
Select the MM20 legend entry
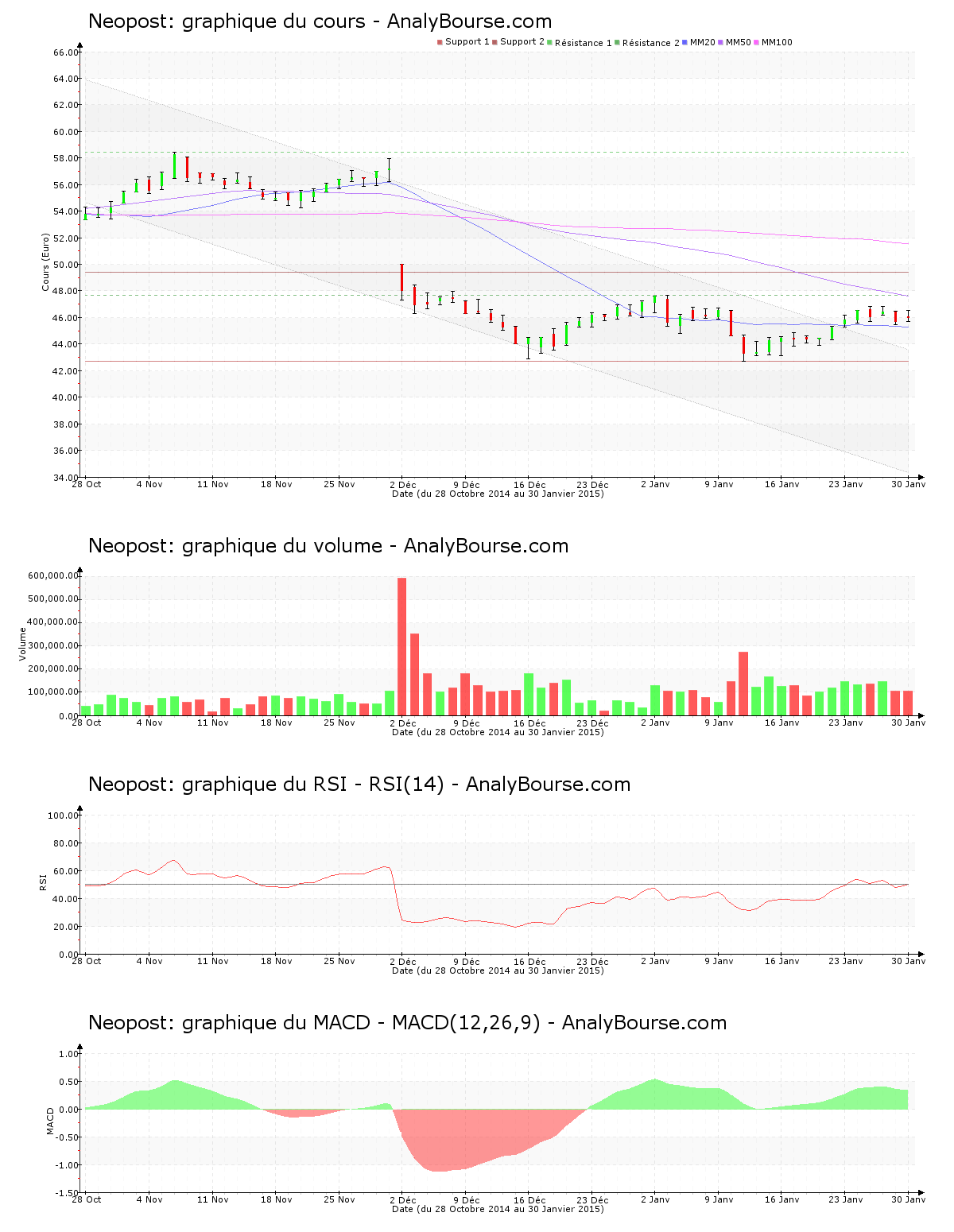click(x=699, y=42)
